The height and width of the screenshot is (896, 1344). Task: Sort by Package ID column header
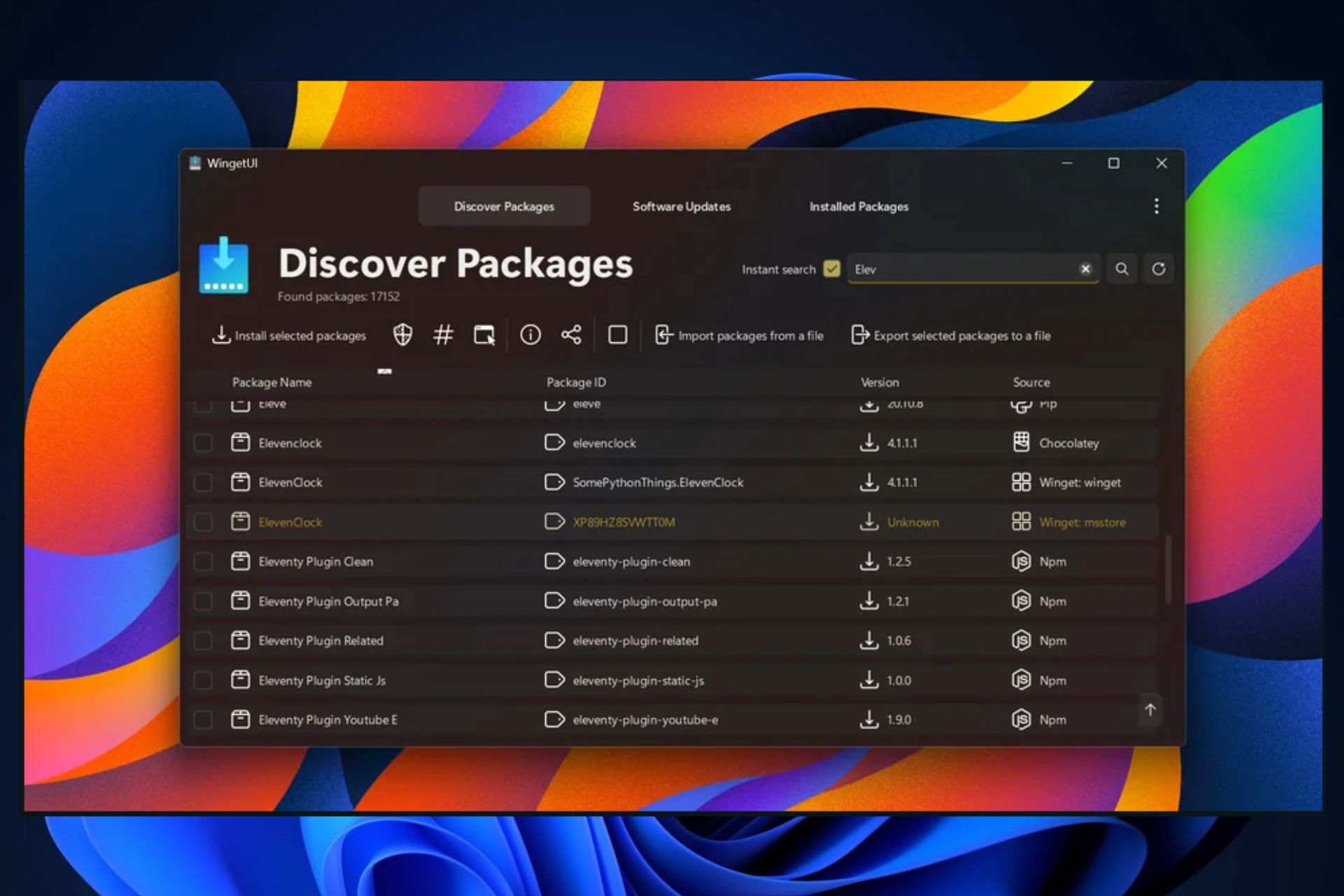(576, 382)
